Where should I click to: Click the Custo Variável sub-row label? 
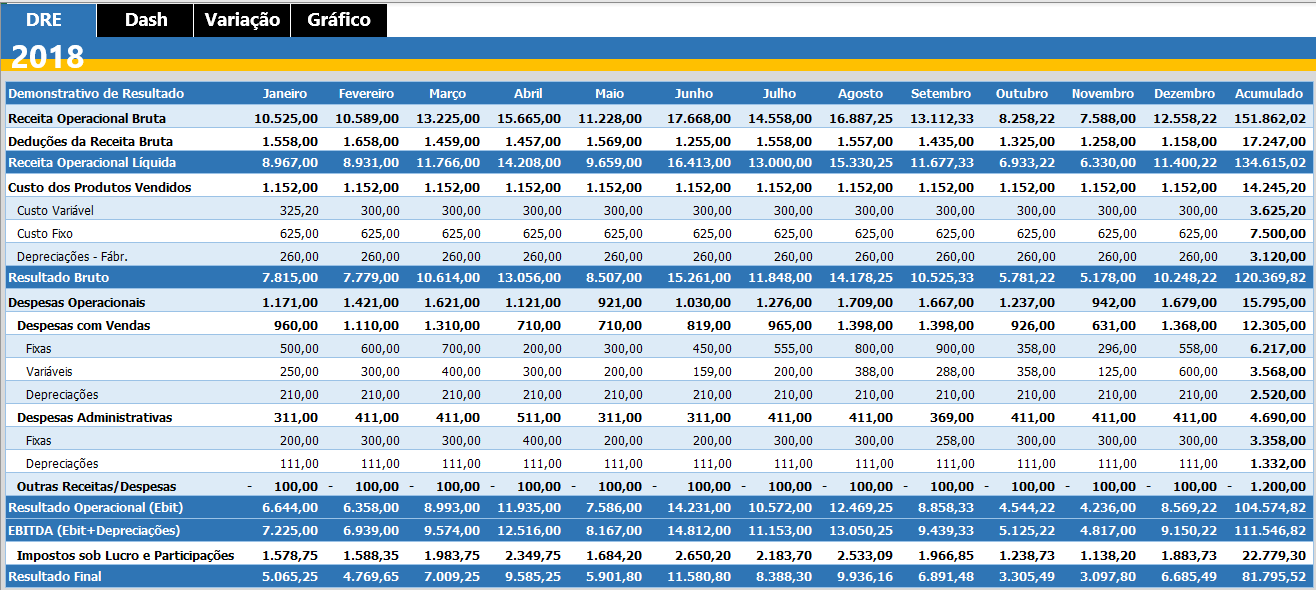55,210
